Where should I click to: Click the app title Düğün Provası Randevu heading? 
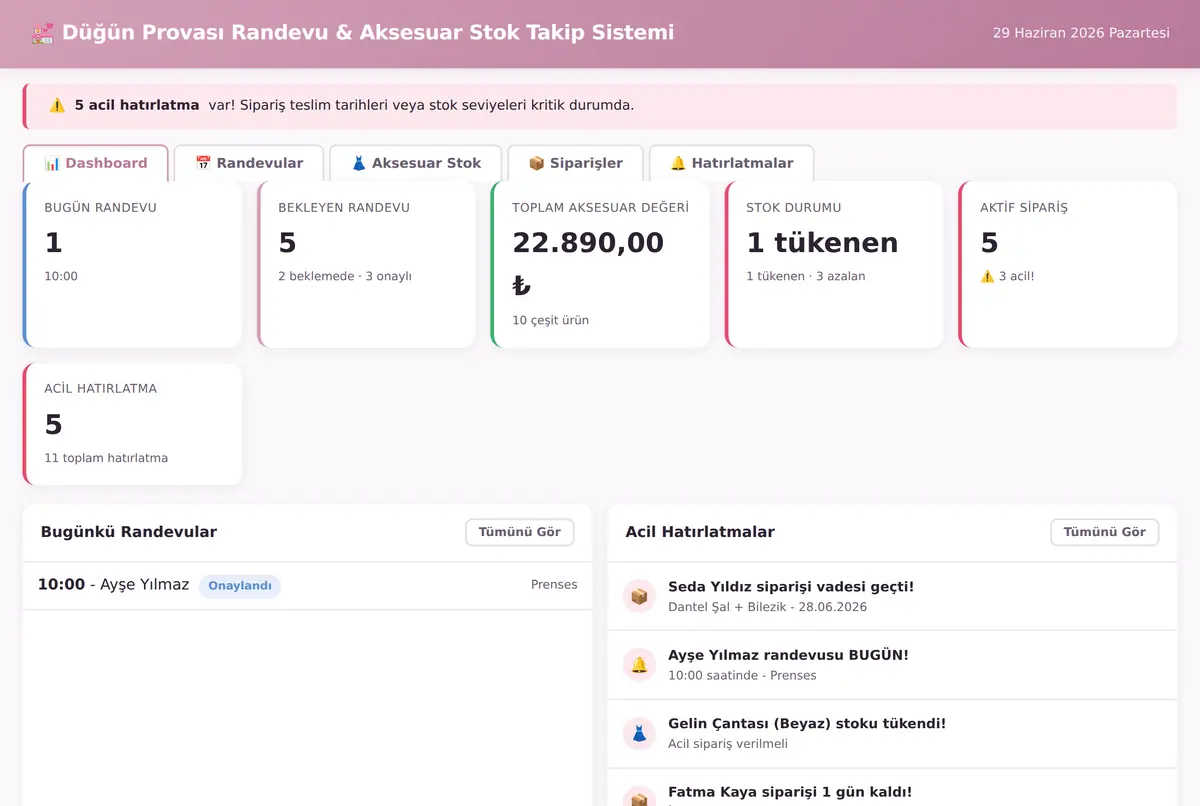368,33
